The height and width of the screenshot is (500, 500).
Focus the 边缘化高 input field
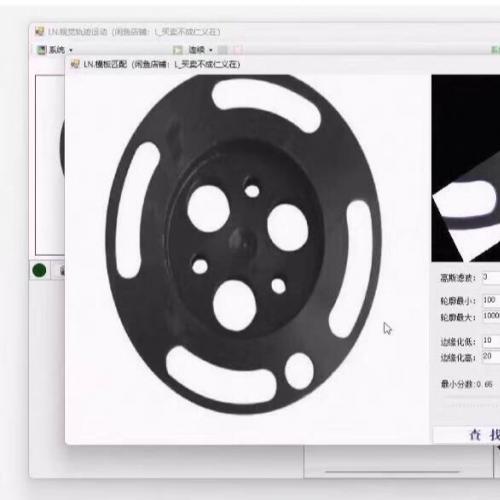[491, 356]
